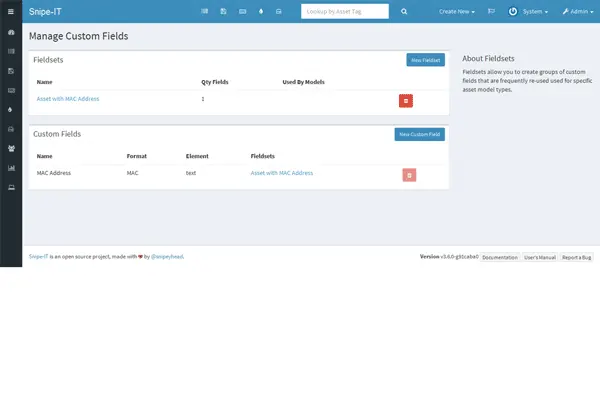Open the Asset with MAC Address fieldset link
Screen dimensions: 600x400
coord(68,99)
